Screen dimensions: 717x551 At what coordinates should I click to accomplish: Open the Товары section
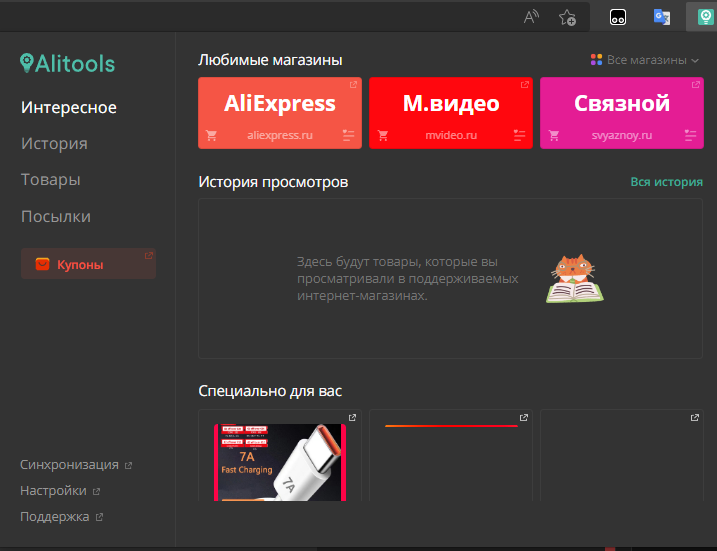[x=51, y=180]
